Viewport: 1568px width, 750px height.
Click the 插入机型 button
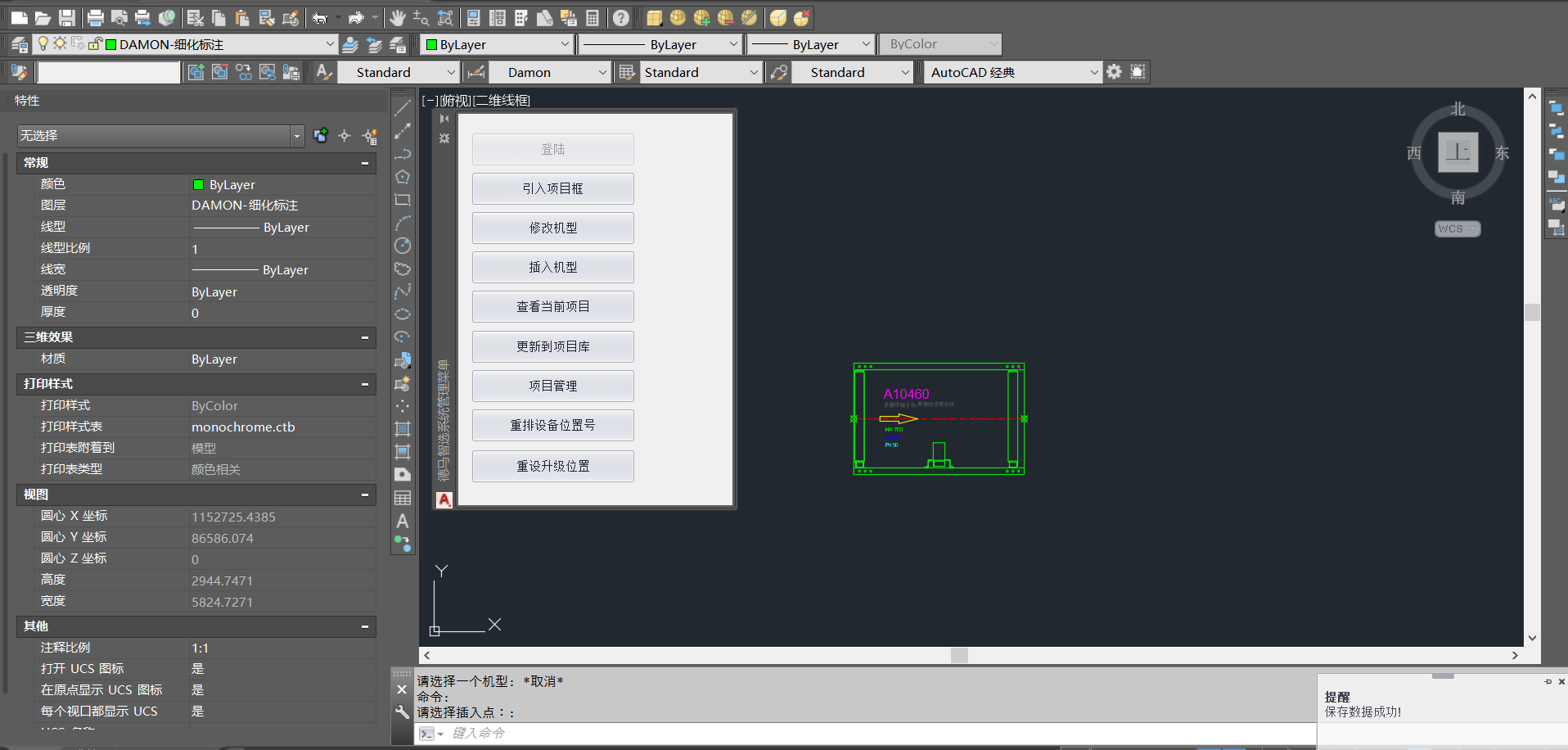tap(553, 267)
